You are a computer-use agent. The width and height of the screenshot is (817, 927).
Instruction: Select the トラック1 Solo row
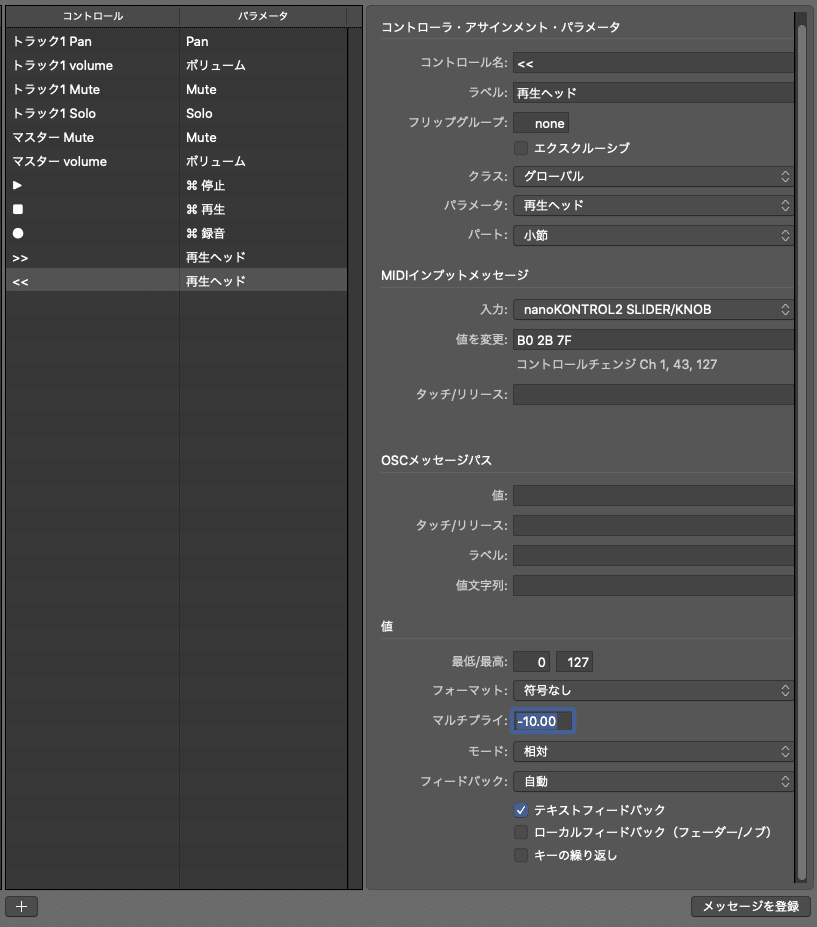click(x=176, y=113)
